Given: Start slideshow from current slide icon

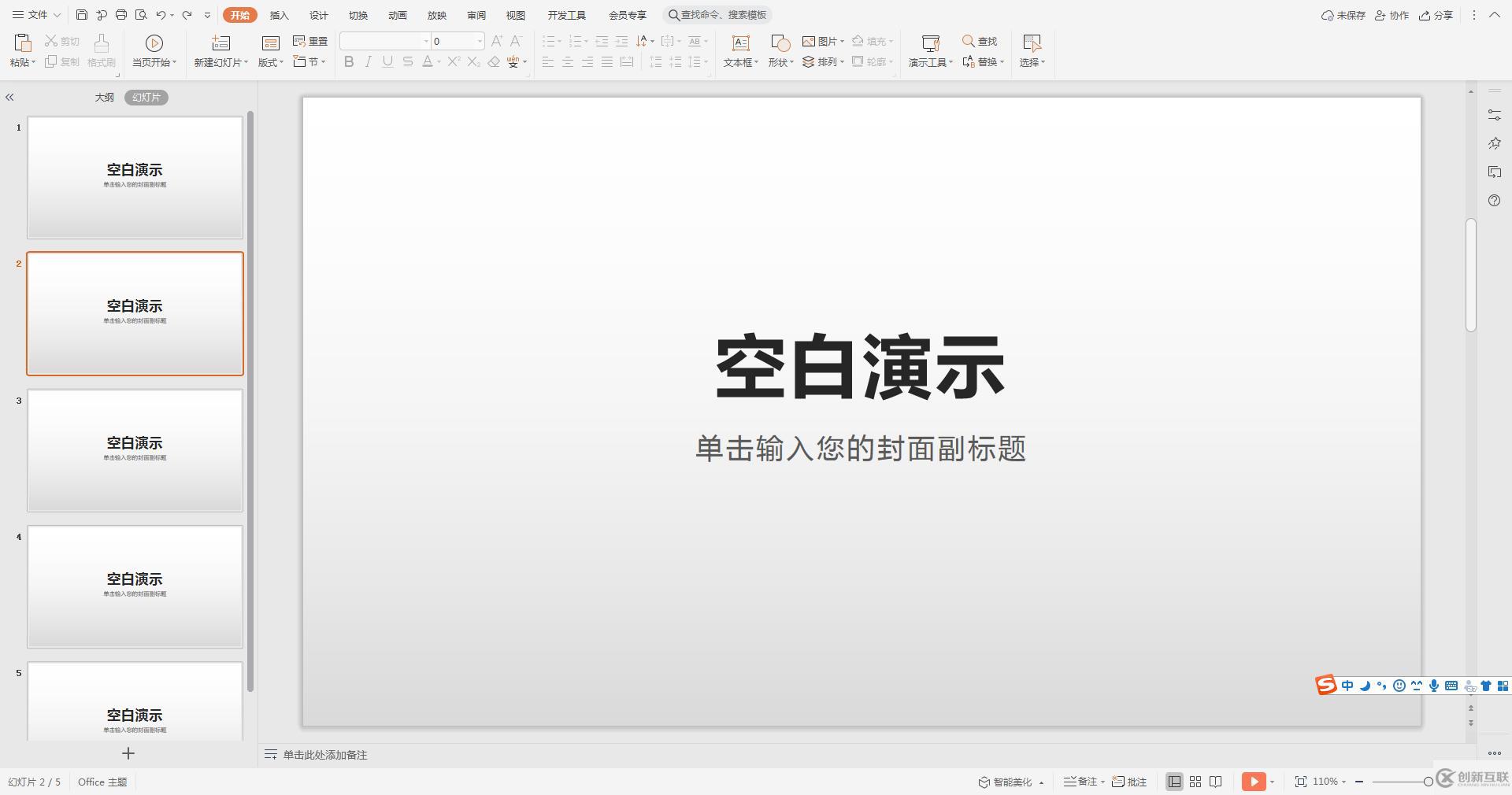Looking at the screenshot, I should [x=154, y=43].
